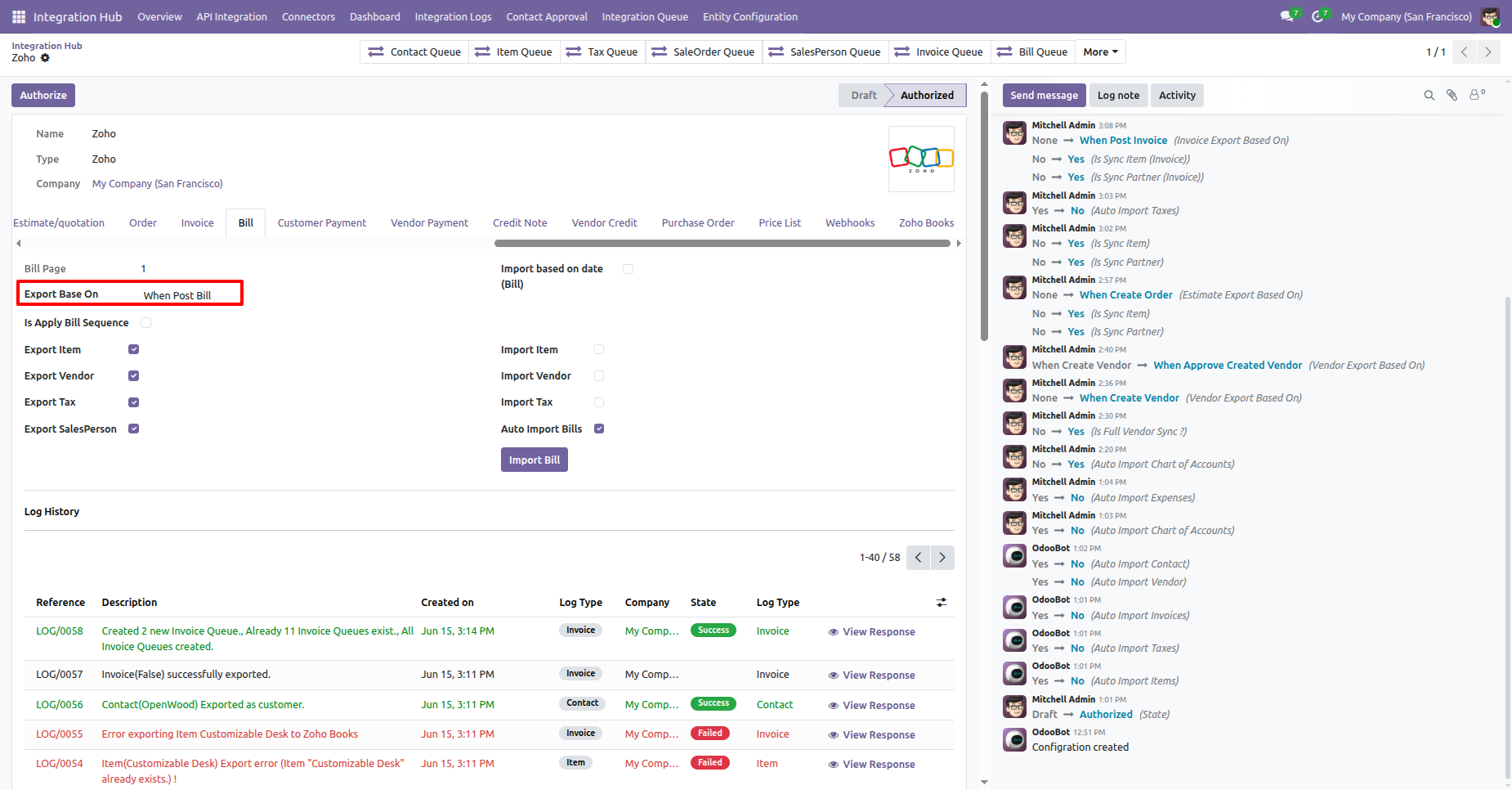
Task: Uncheck the Export Item checkbox
Action: [133, 349]
